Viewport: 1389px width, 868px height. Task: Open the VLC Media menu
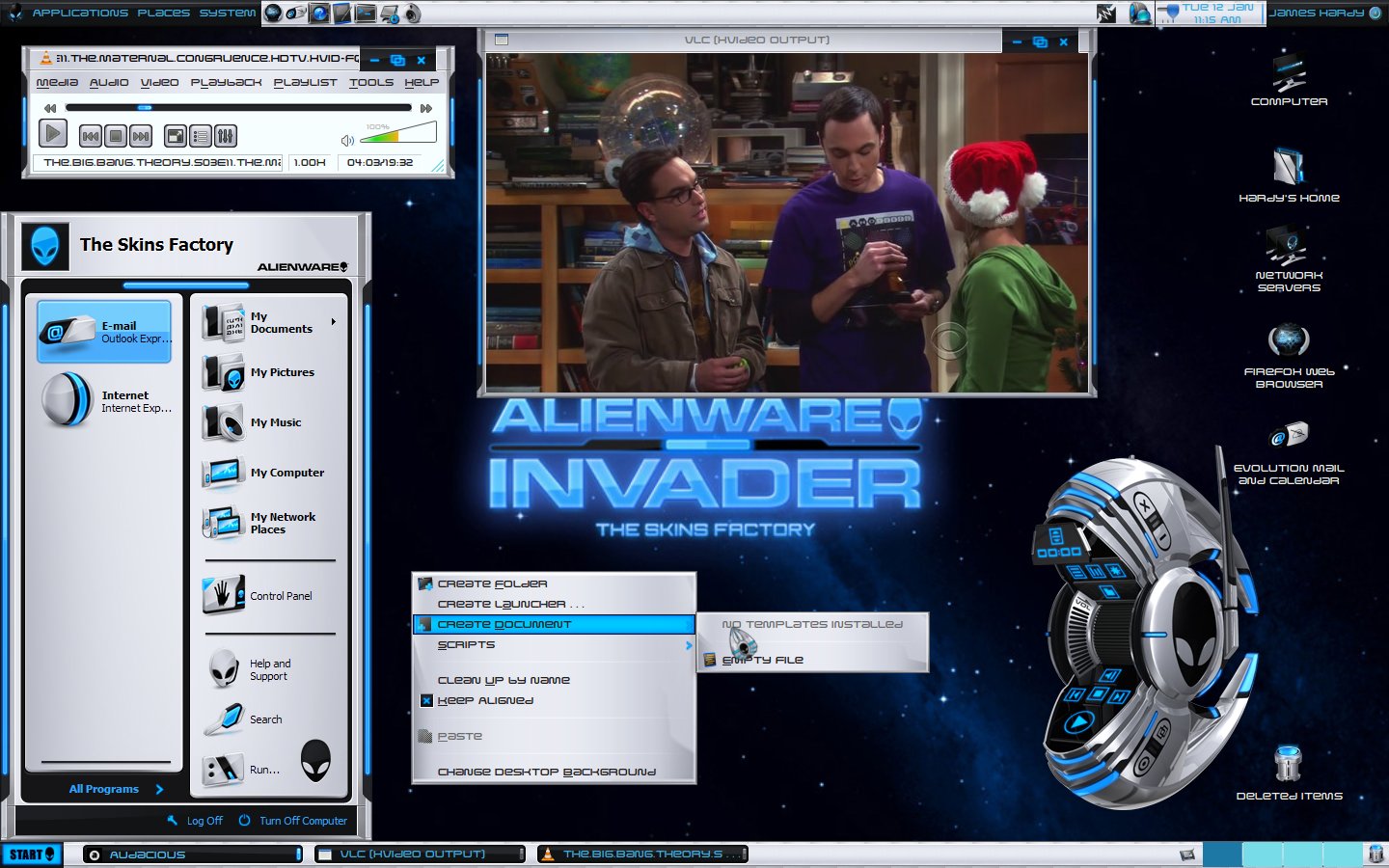tap(57, 83)
